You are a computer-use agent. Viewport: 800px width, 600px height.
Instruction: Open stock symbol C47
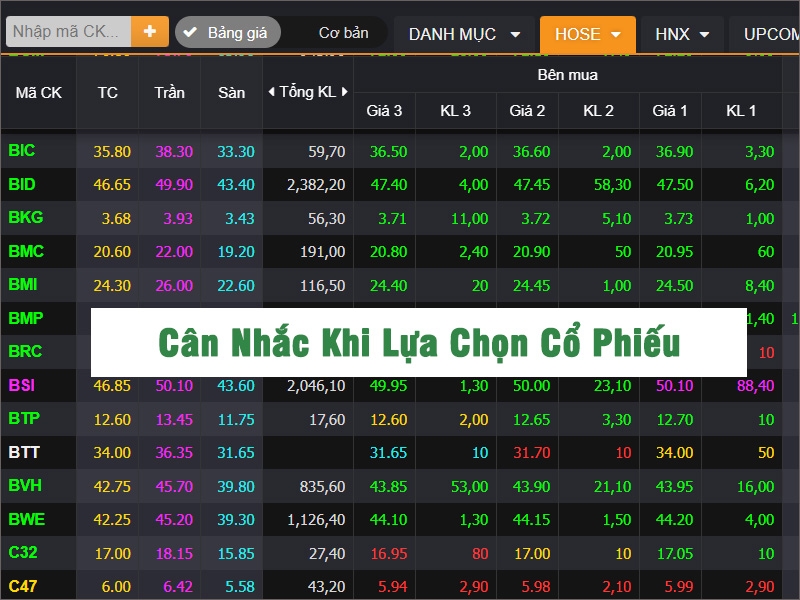pos(23,586)
